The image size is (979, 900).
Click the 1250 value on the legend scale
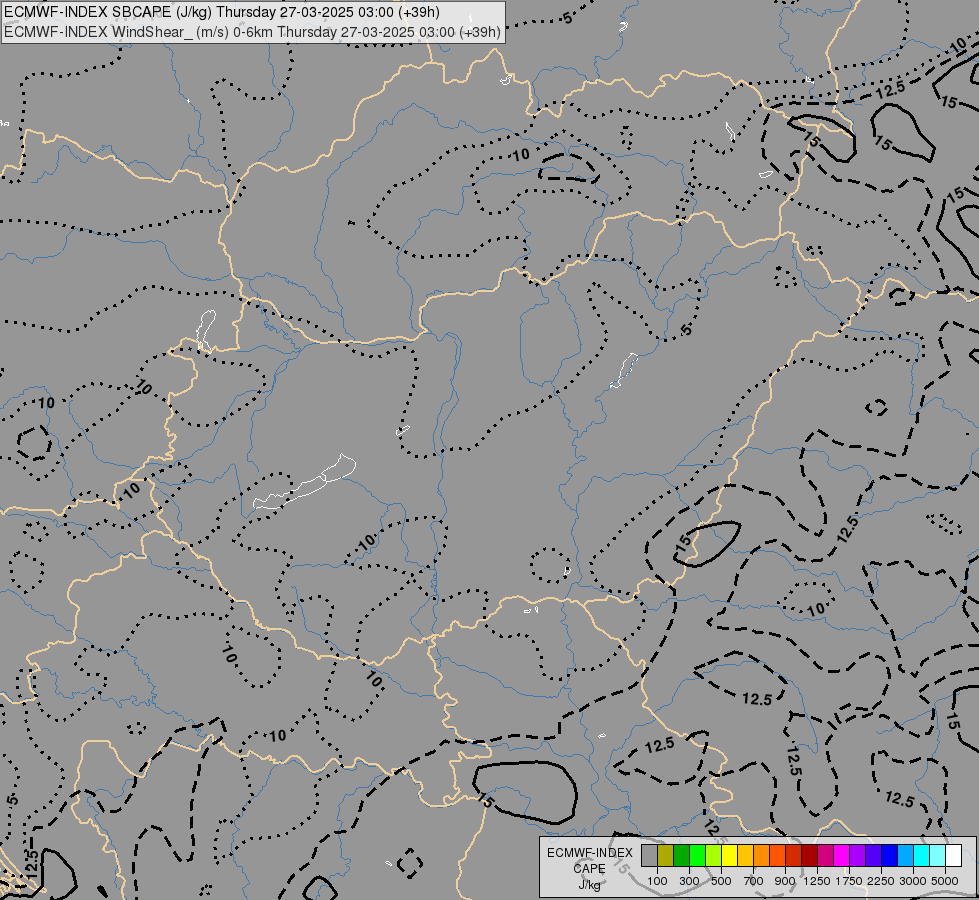[x=817, y=881]
